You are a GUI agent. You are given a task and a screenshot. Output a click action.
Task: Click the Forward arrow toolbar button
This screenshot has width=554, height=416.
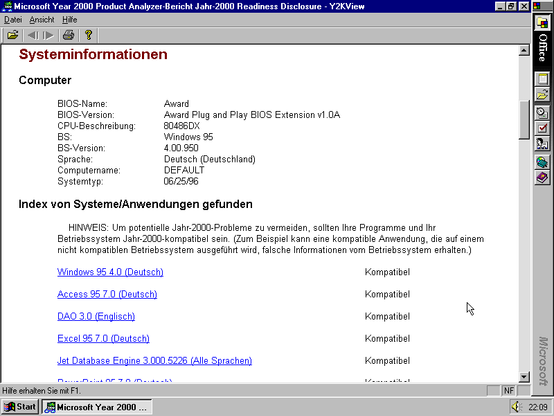(48, 35)
